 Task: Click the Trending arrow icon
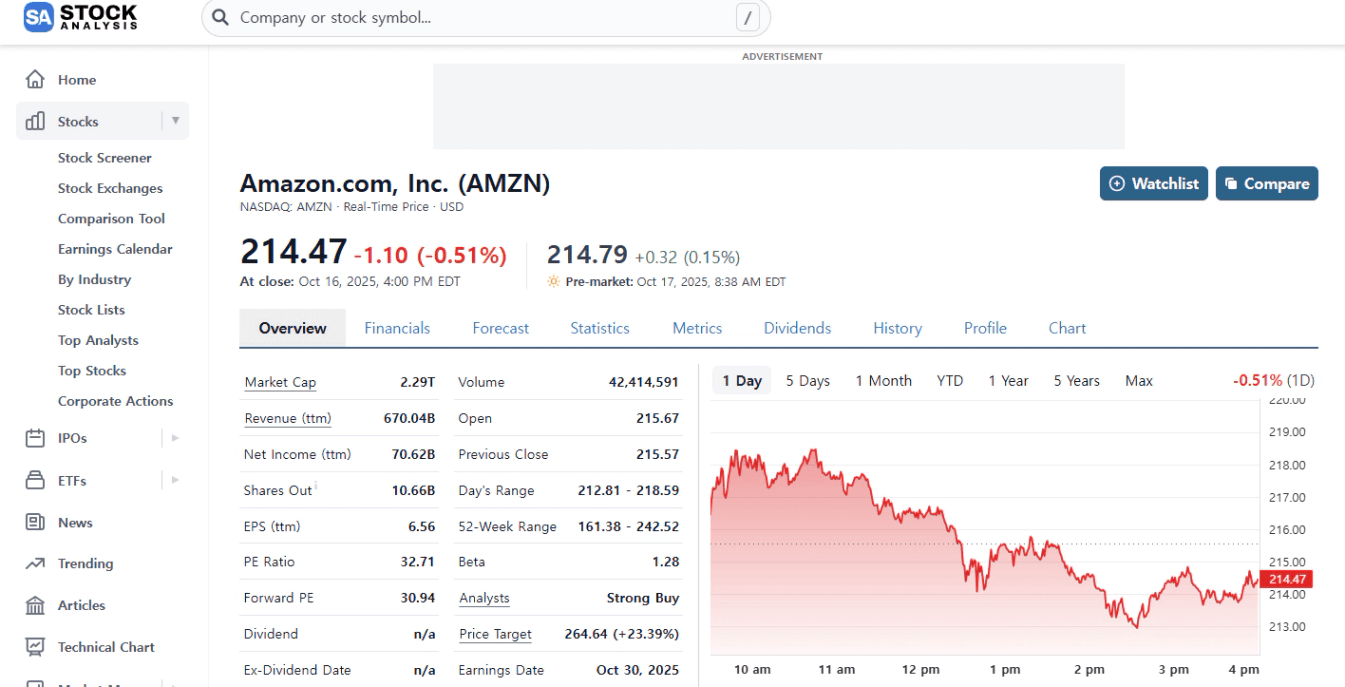click(35, 564)
